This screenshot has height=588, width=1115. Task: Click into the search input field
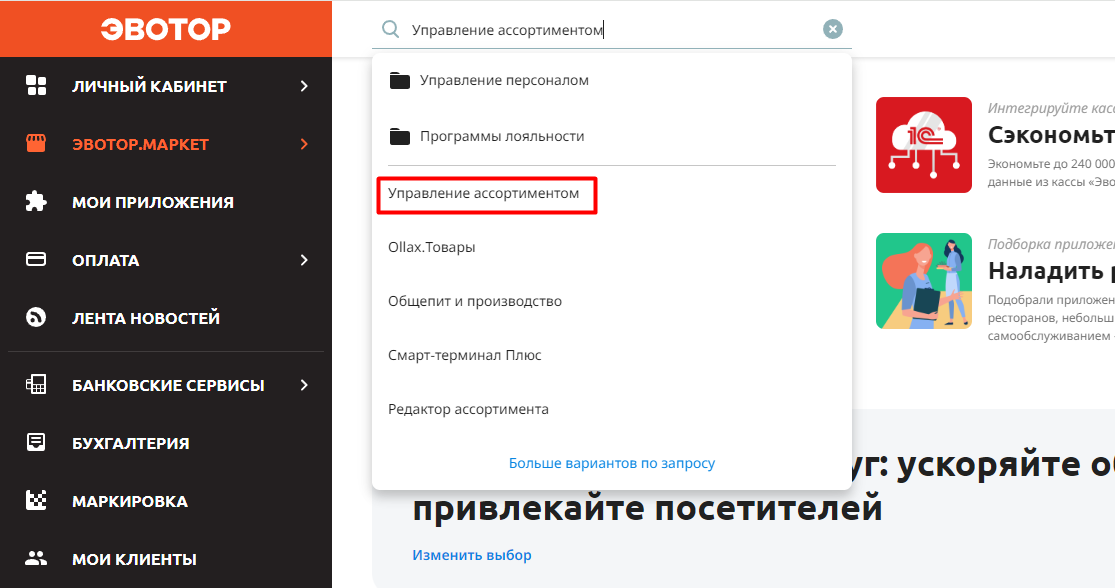[x=612, y=30]
